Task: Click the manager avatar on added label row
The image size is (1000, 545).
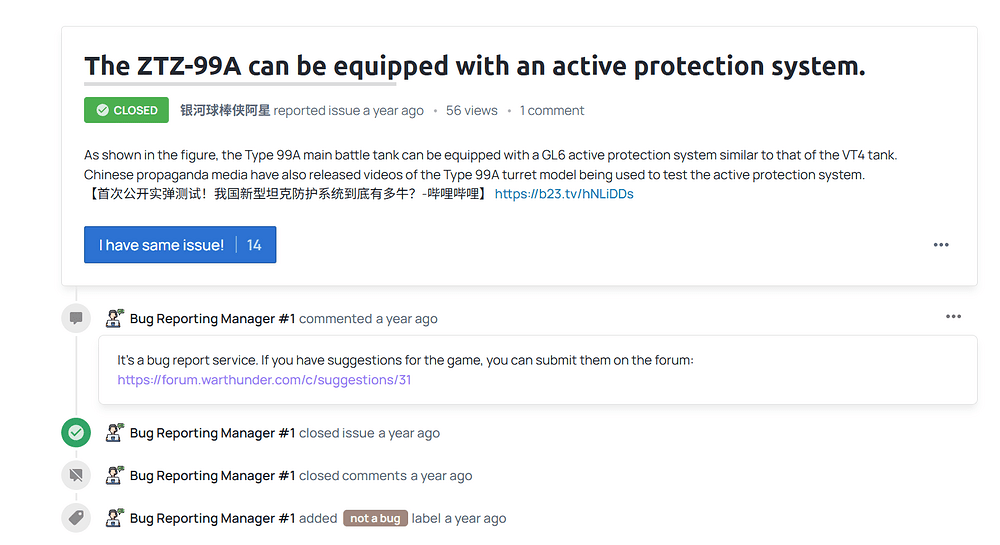Action: [x=114, y=518]
